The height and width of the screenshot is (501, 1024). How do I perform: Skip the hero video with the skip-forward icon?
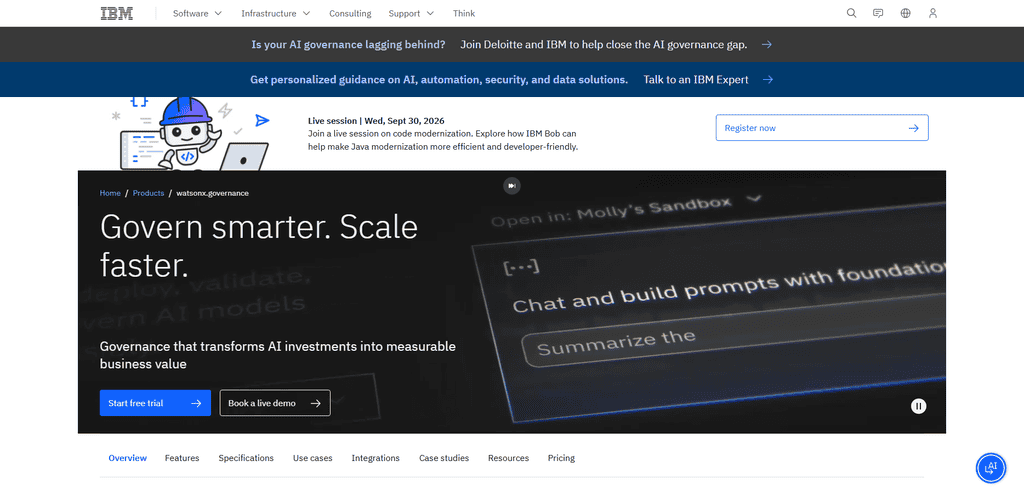click(512, 186)
